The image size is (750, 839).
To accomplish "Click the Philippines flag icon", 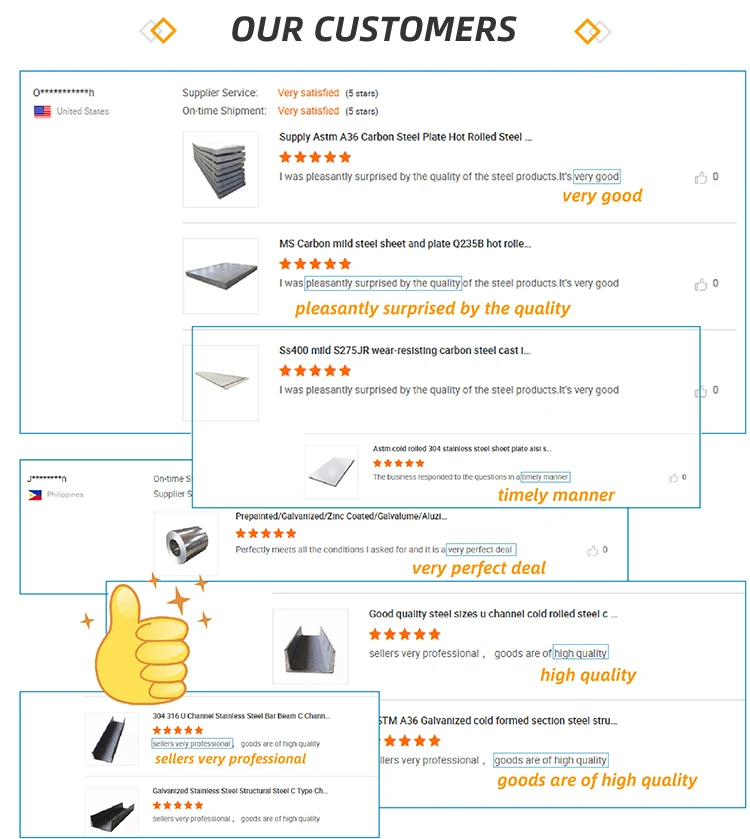I will click(35, 495).
